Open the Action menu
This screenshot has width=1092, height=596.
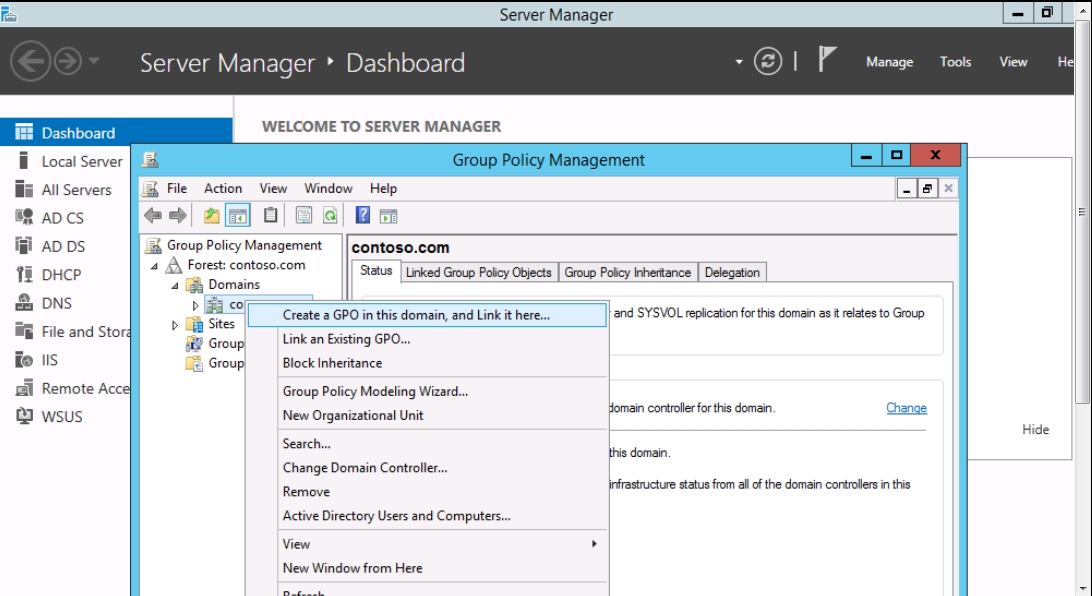tap(223, 189)
